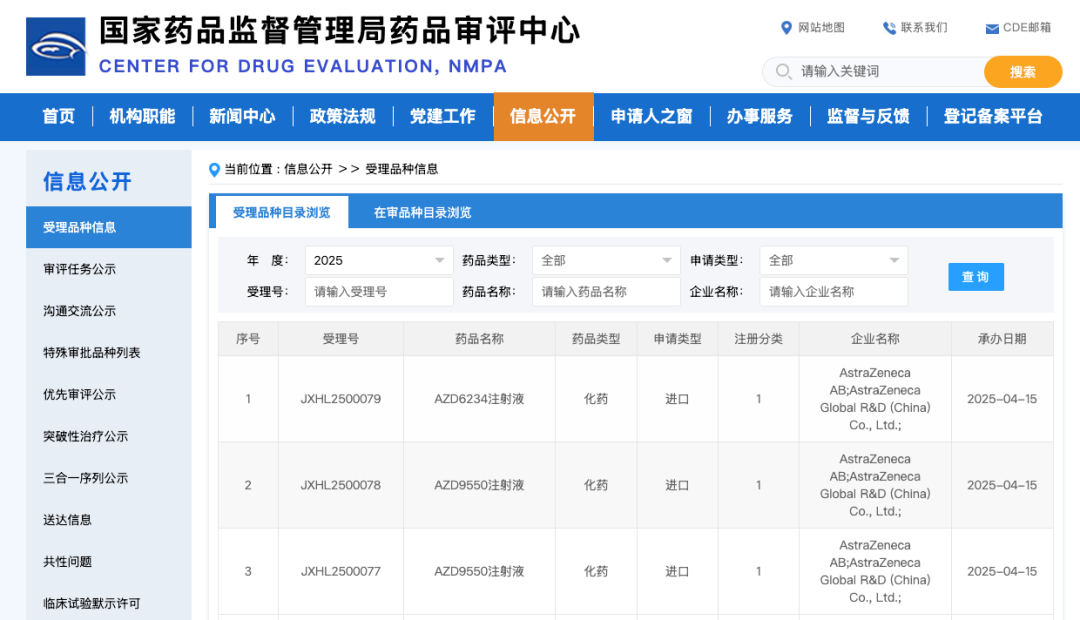Open the 申请人之窗 menu item
Image resolution: width=1080 pixels, height=620 pixels.
pos(651,116)
